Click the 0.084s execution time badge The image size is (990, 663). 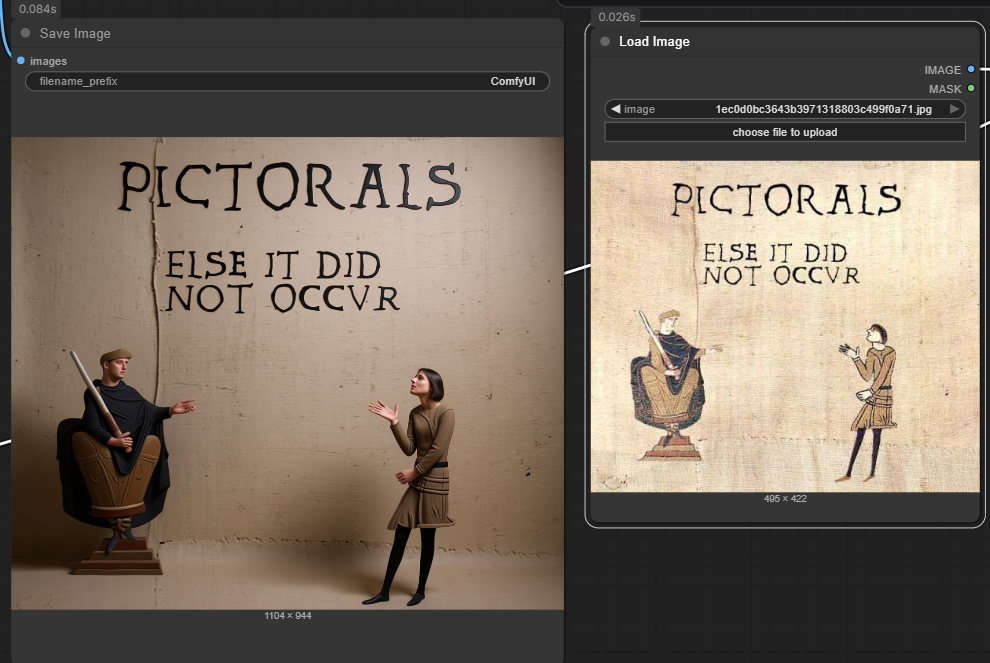click(37, 9)
